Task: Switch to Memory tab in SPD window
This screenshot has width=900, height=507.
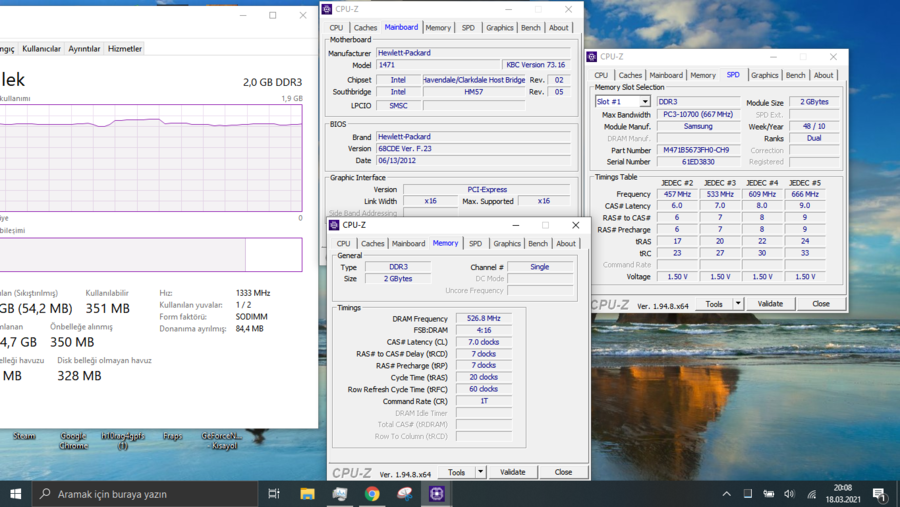Action: [x=703, y=75]
